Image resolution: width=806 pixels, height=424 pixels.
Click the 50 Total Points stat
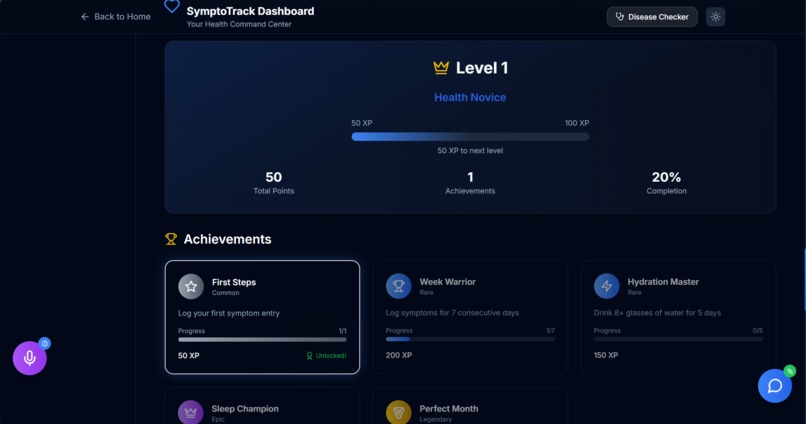pos(273,183)
